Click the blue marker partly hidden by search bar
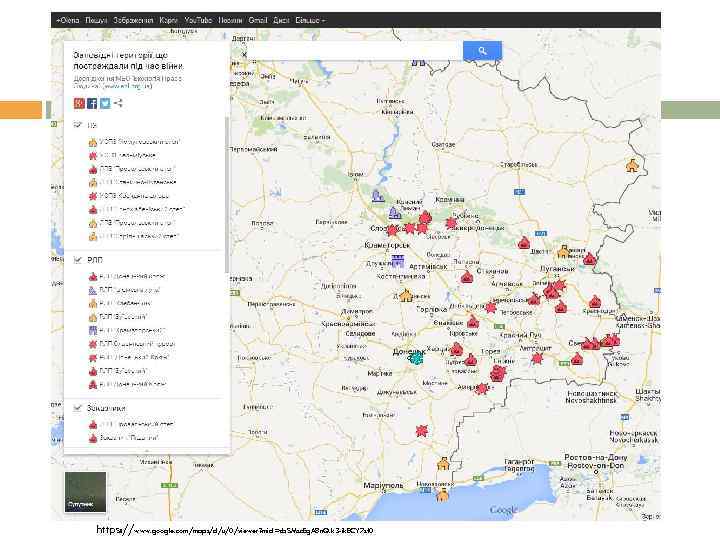This screenshot has width=720, height=540. click(418, 62)
